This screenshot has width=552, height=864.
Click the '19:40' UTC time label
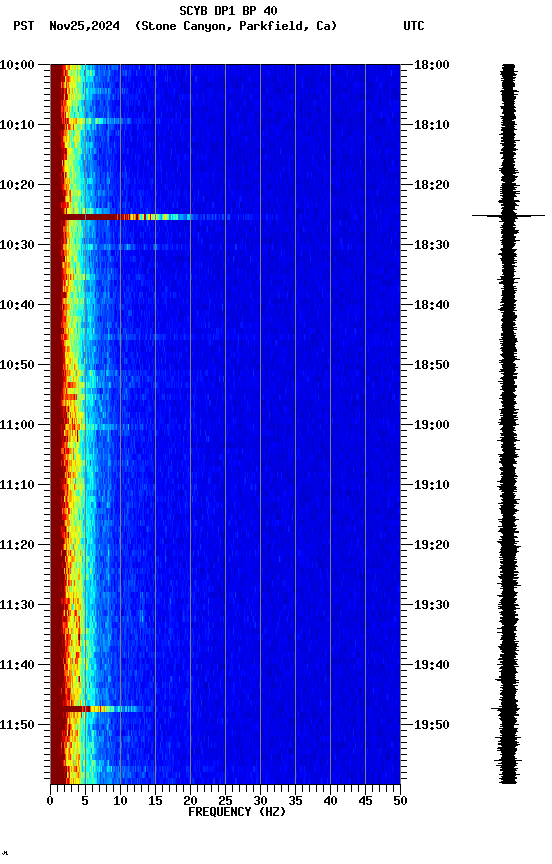(x=432, y=666)
